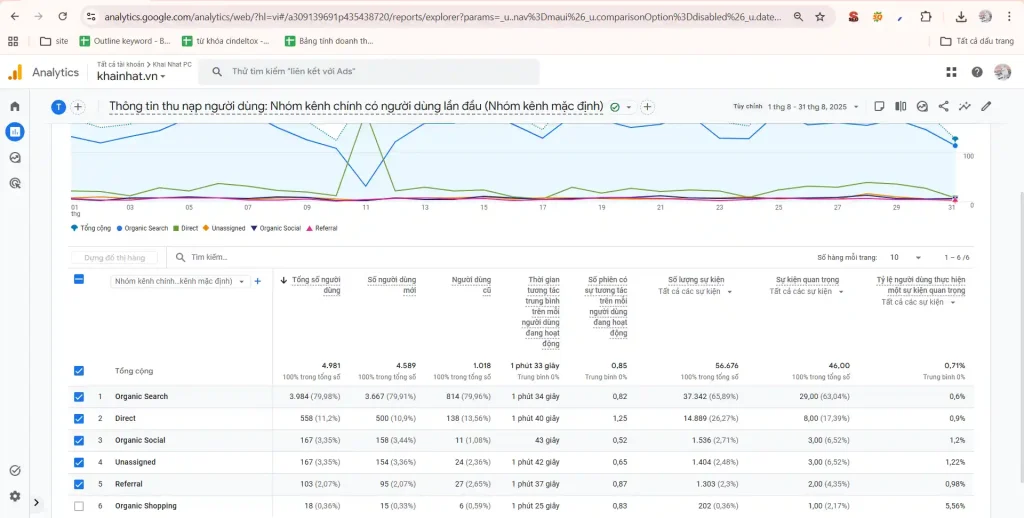
Task: Open the checkmark Insights icon near sidebar bottom
Action: click(x=14, y=470)
